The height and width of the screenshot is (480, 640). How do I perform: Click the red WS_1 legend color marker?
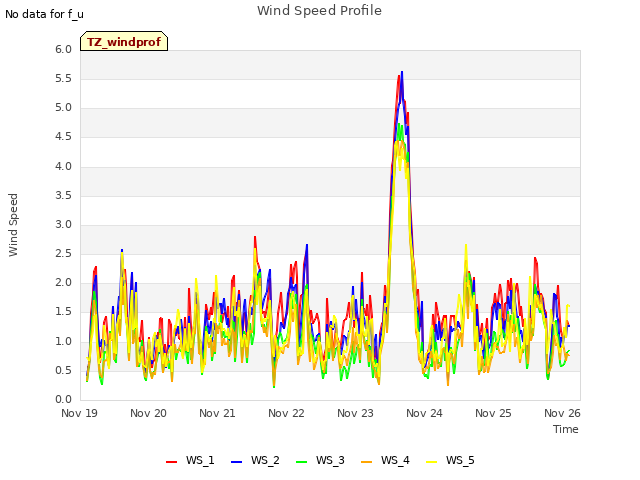pos(171,462)
